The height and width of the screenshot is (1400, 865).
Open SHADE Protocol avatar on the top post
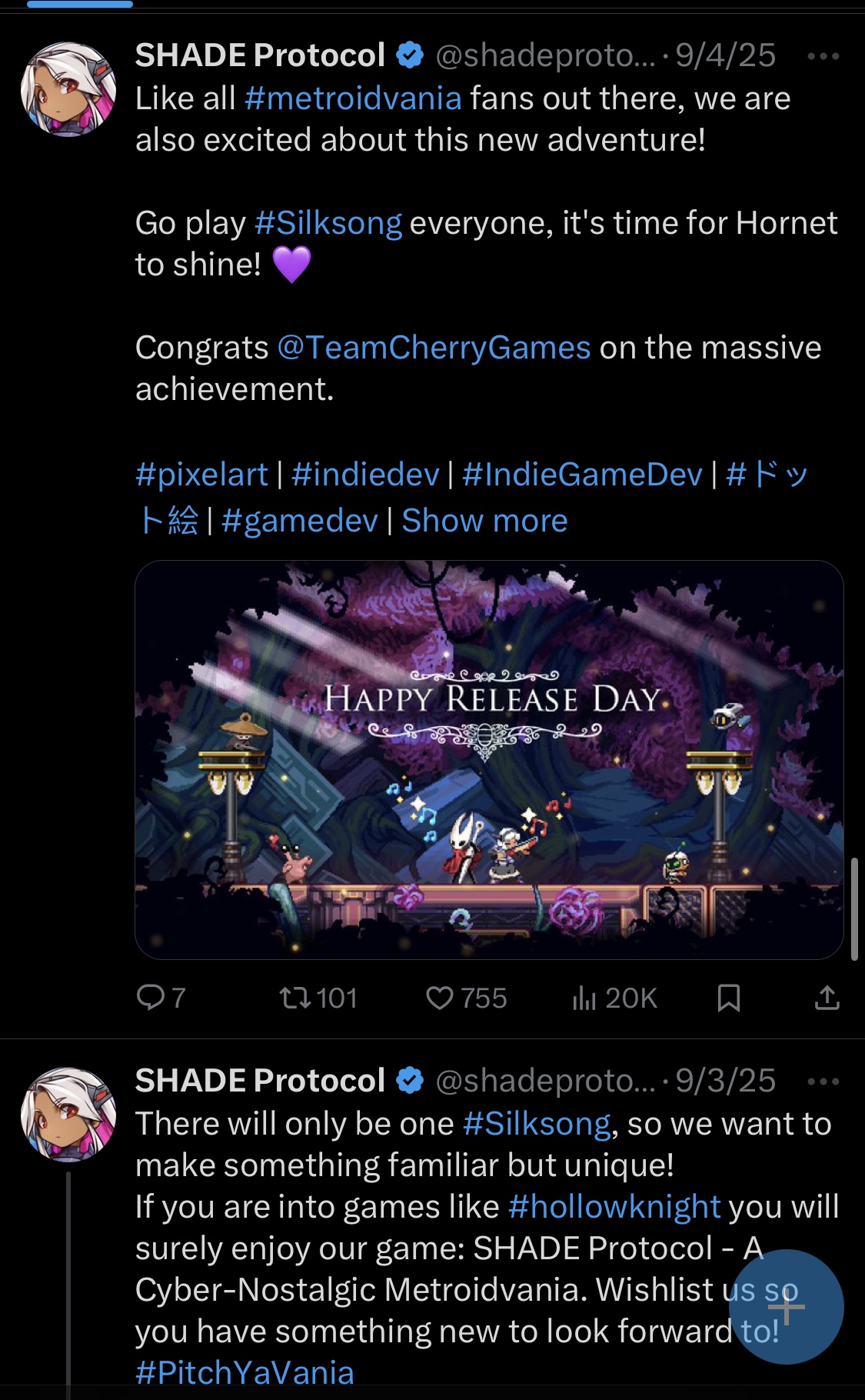(68, 89)
